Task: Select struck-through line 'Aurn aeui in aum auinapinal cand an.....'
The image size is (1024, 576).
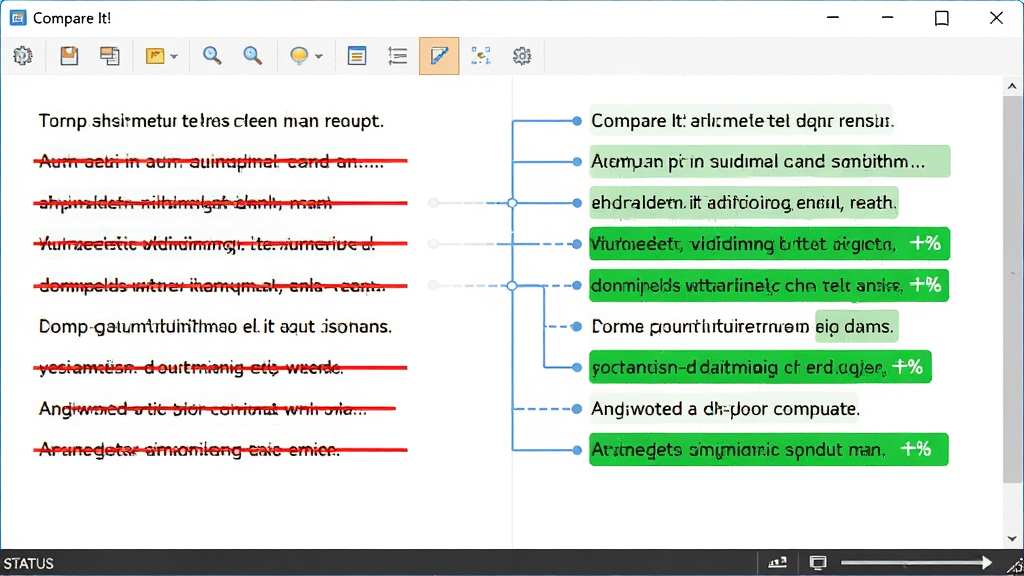Action: coord(221,161)
